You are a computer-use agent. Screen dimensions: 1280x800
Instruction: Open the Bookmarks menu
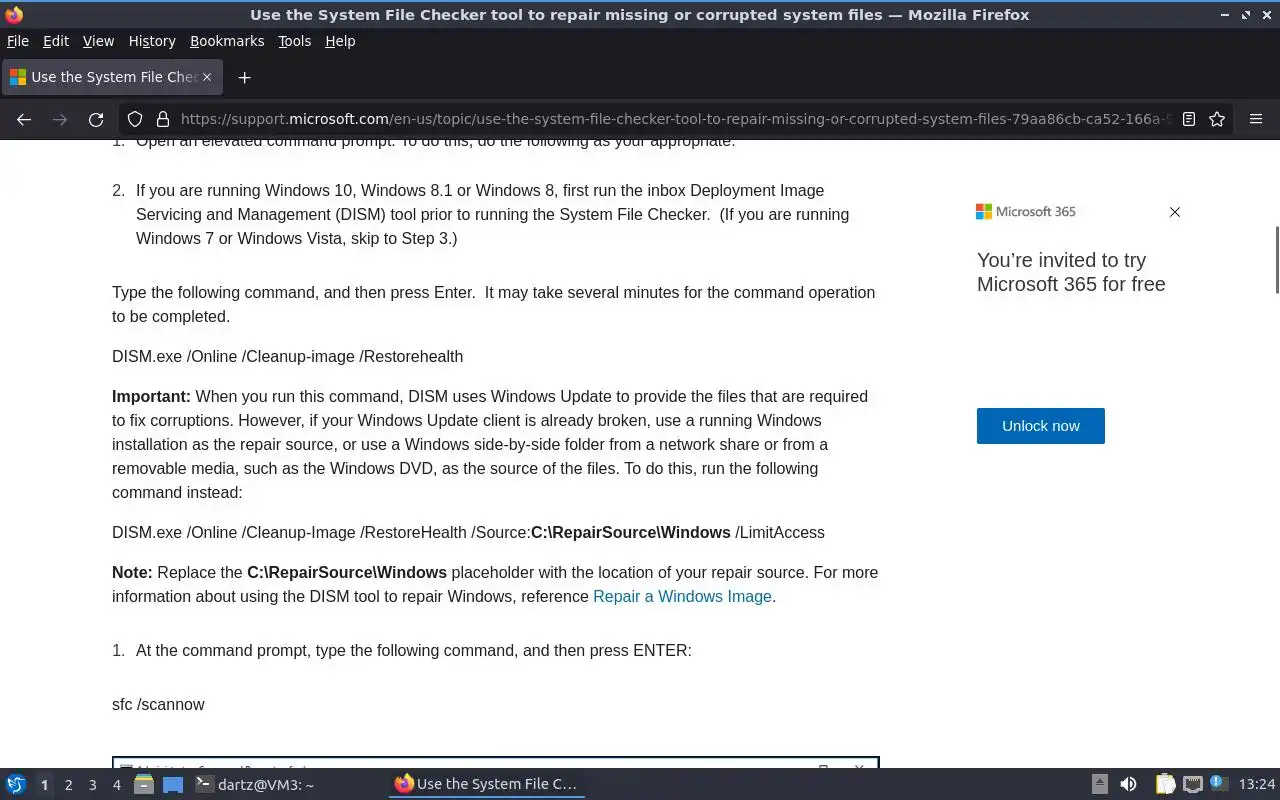point(227,41)
